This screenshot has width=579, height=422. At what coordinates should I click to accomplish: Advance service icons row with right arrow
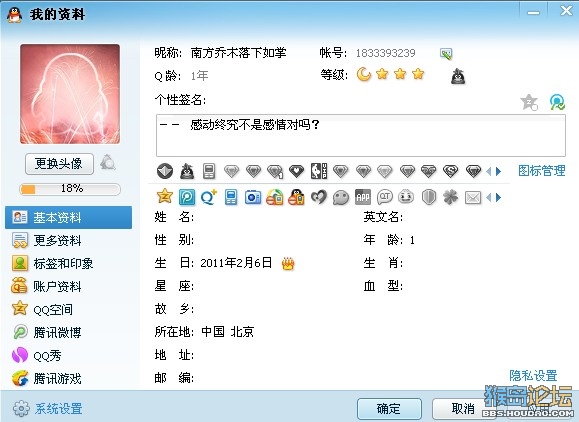pyautogui.click(x=499, y=198)
